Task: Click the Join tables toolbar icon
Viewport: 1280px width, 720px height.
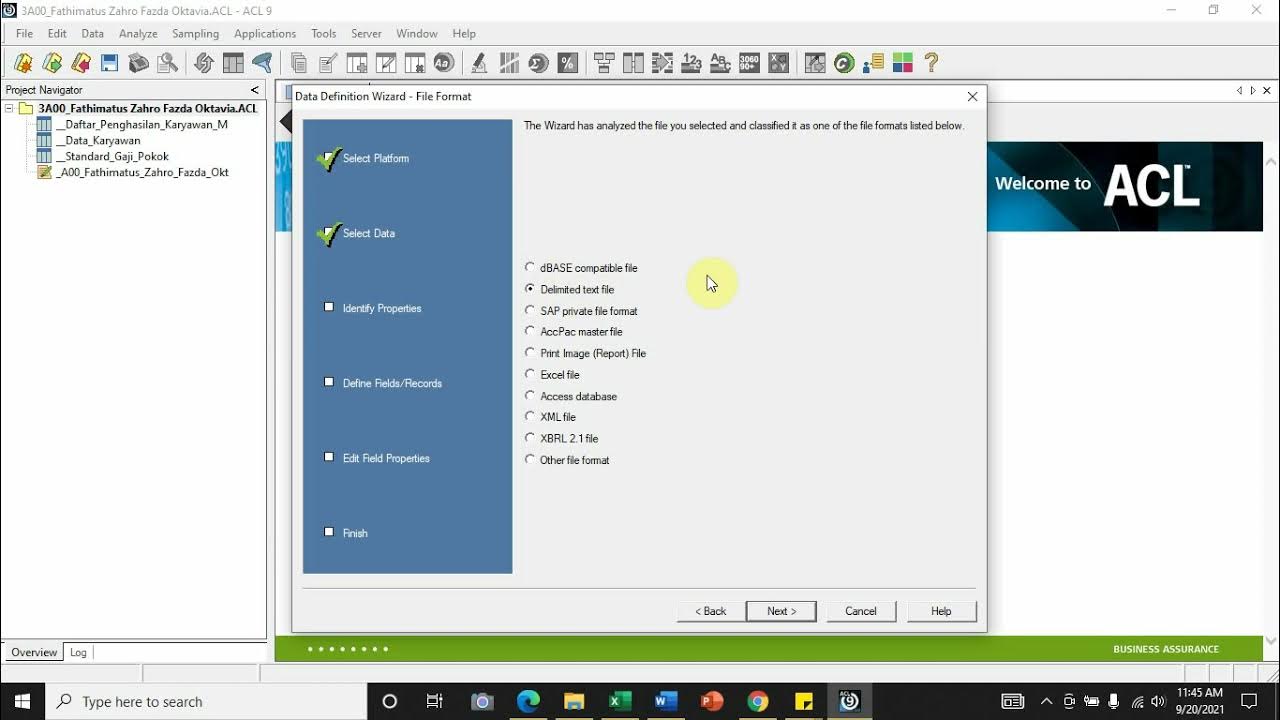Action: pyautogui.click(x=633, y=63)
